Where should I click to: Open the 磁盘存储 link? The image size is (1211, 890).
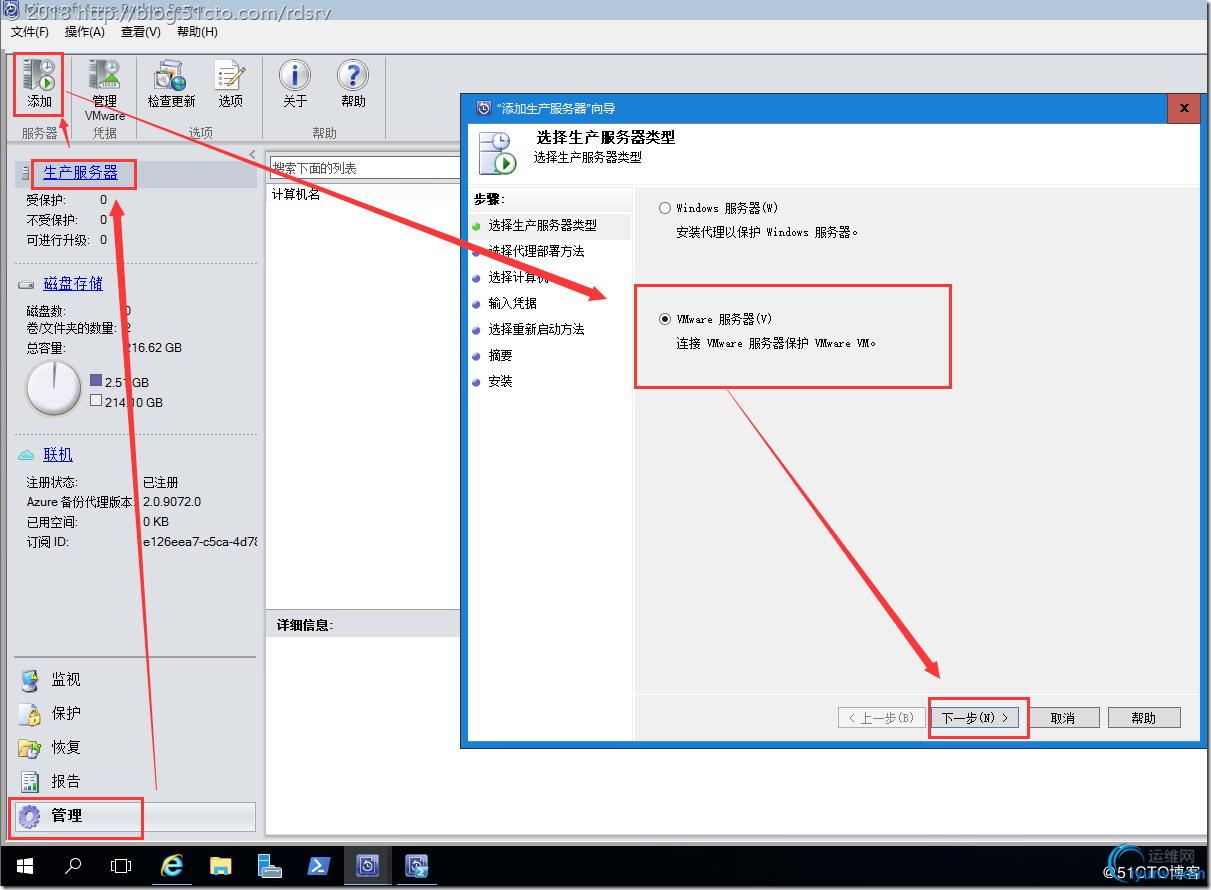(73, 284)
